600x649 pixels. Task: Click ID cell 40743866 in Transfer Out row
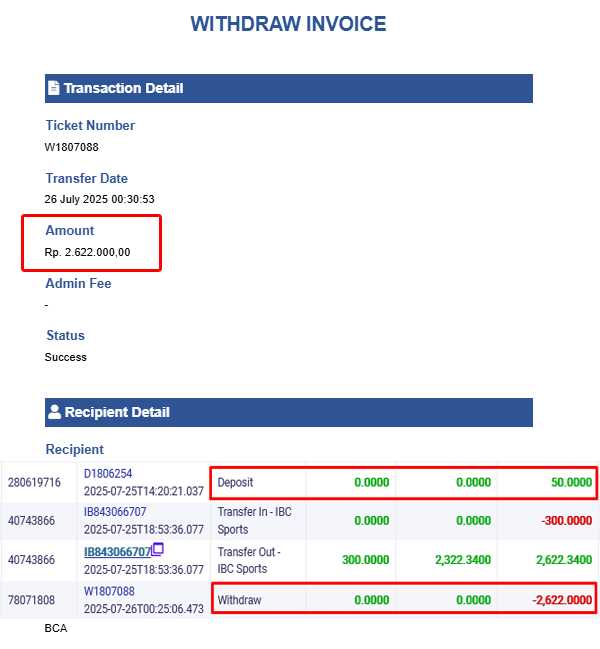31,560
